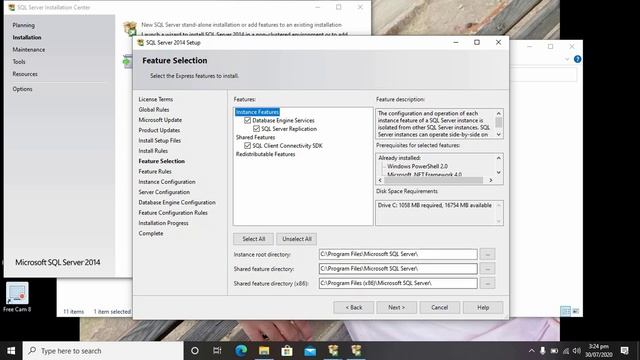Select Shared Features tree node
This screenshot has height=360, width=640.
click(255, 137)
